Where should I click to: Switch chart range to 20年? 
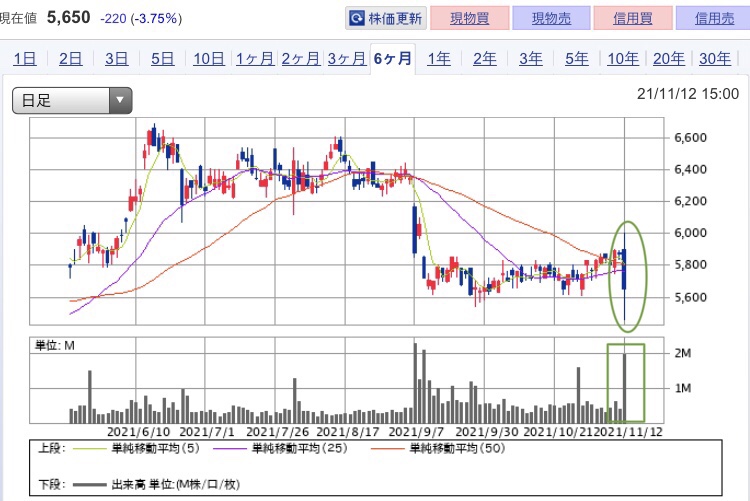[x=669, y=59]
